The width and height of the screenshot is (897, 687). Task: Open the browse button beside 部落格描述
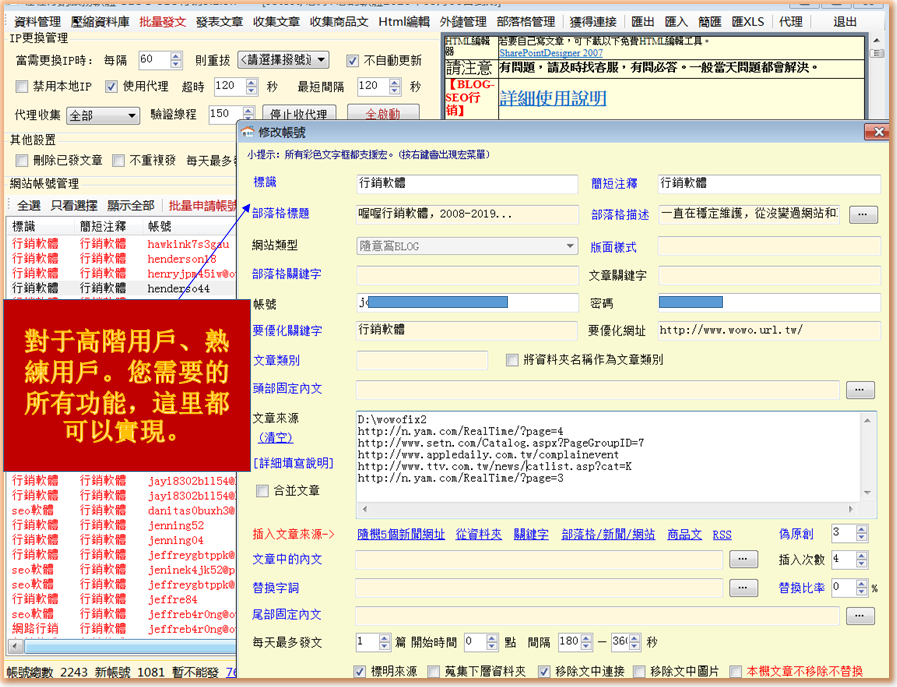[x=862, y=215]
